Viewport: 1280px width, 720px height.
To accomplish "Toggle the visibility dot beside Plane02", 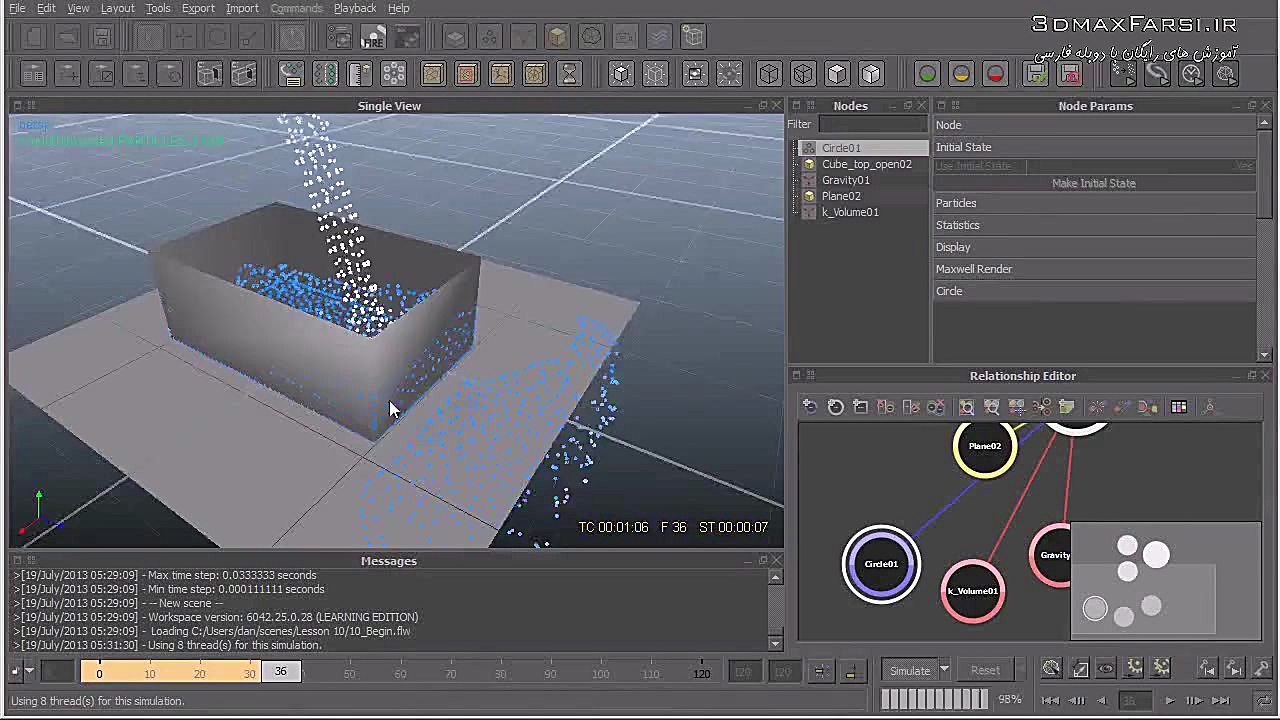I will coord(809,196).
